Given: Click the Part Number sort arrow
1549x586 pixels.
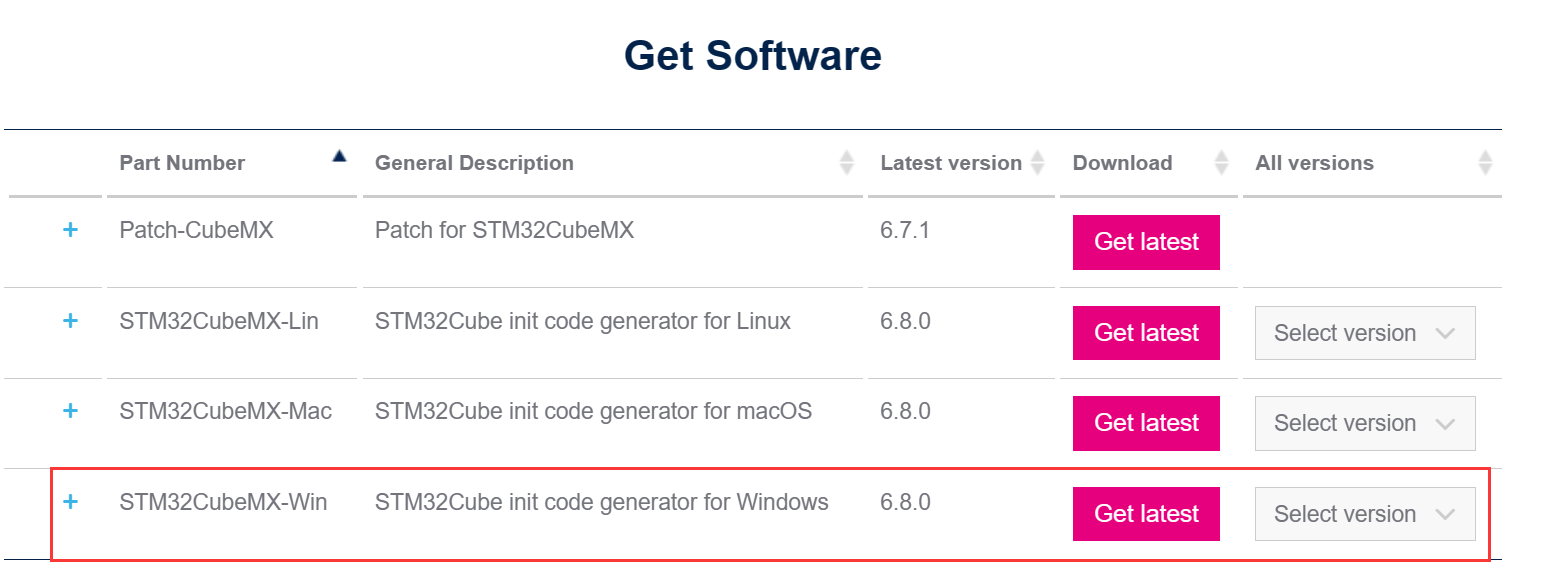Looking at the screenshot, I should pos(340,155).
